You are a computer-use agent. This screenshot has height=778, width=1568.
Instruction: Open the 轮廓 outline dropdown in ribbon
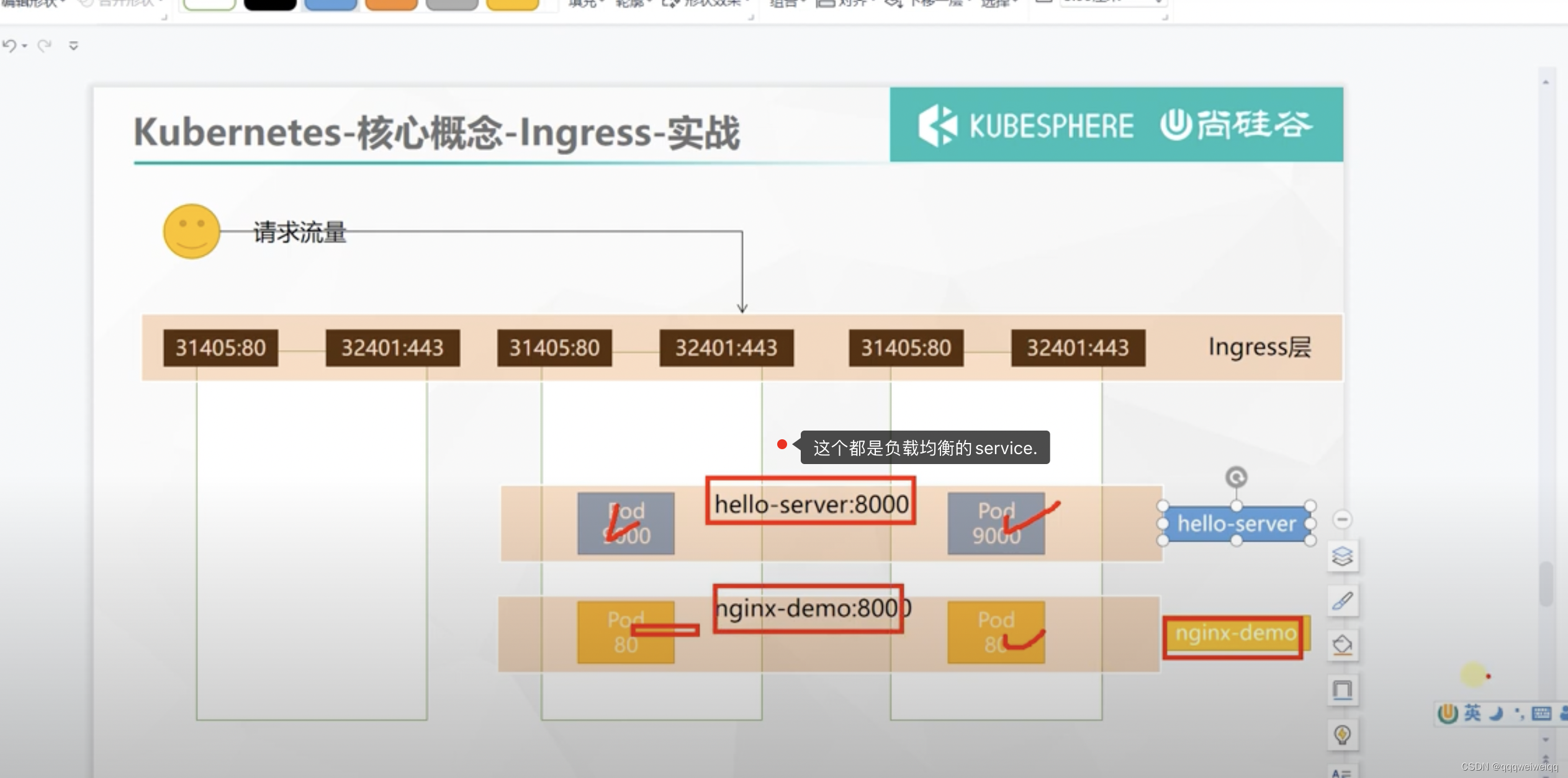pos(633,4)
